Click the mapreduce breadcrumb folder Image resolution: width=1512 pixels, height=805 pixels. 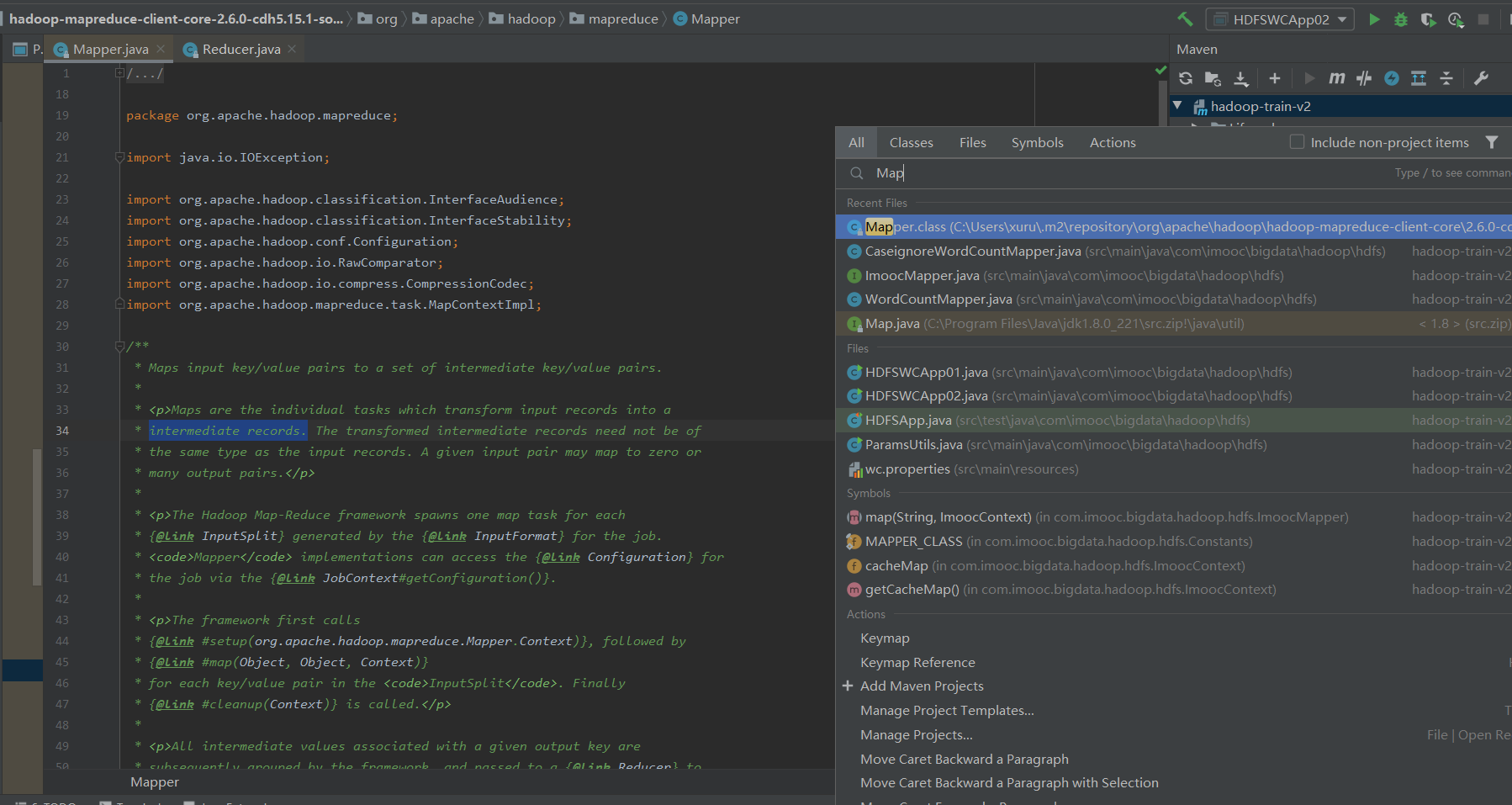pyautogui.click(x=614, y=19)
